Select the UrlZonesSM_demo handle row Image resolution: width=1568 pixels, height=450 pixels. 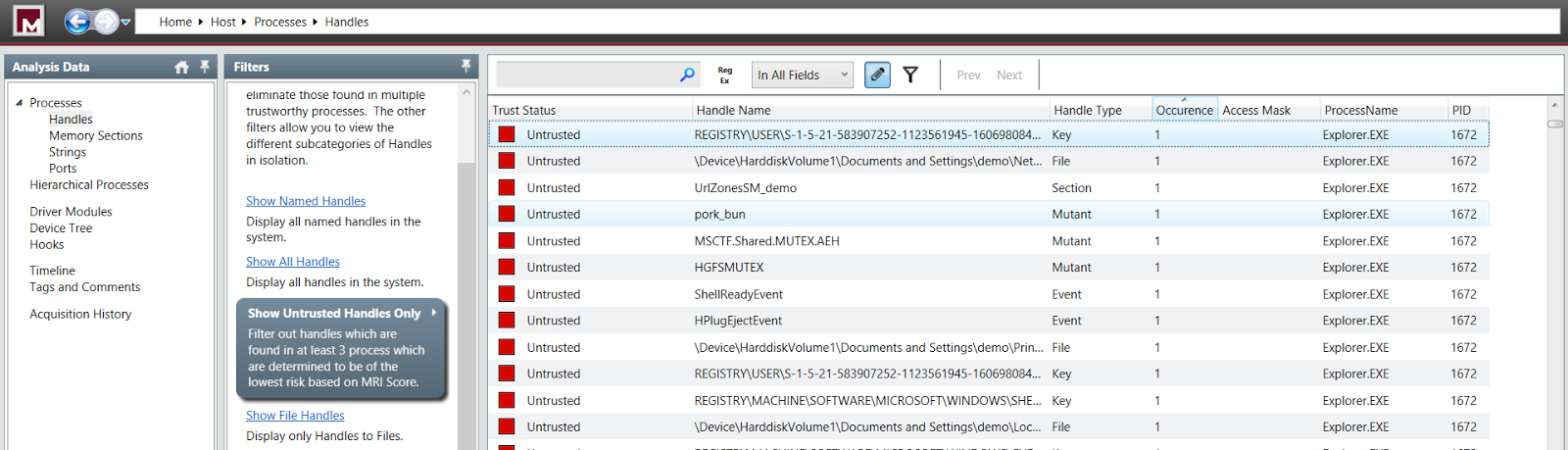988,188
